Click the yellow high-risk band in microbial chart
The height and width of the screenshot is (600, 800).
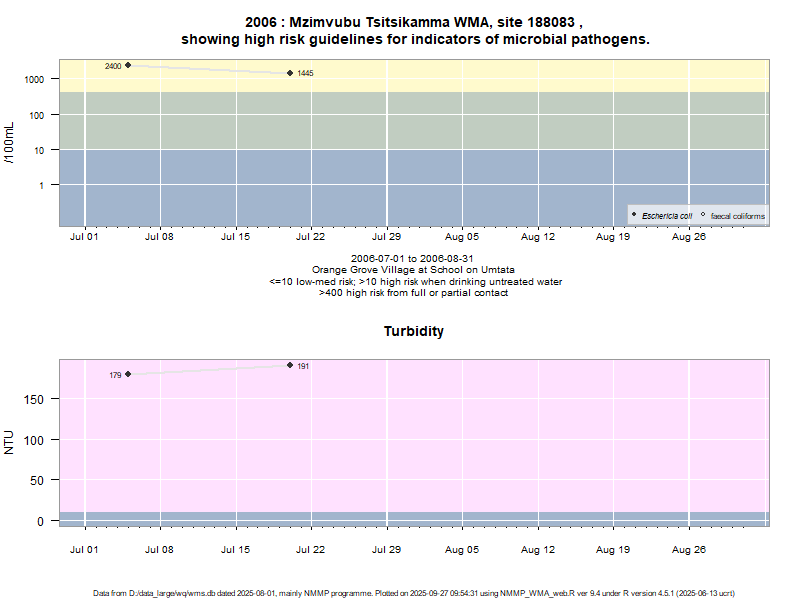[500, 75]
